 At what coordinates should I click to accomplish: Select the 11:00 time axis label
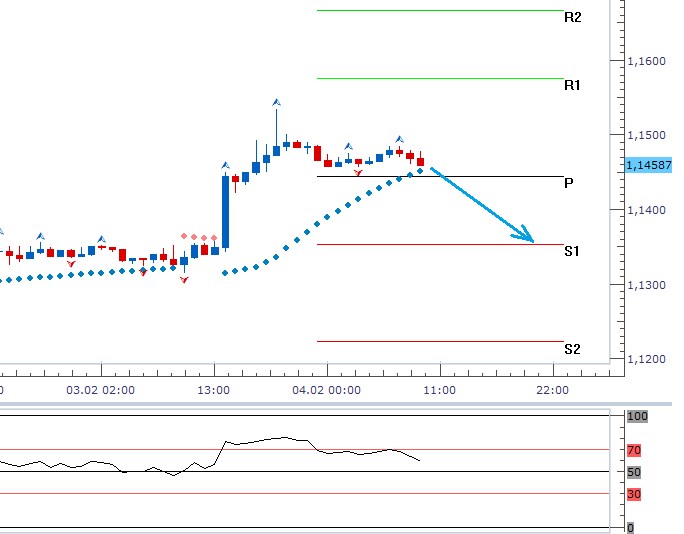point(440,390)
